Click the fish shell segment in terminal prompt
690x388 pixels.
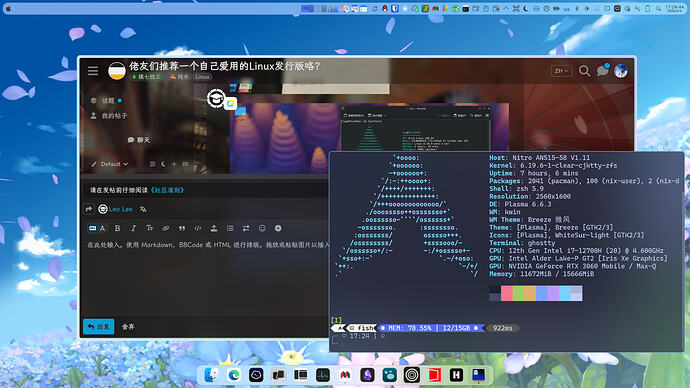click(362, 328)
